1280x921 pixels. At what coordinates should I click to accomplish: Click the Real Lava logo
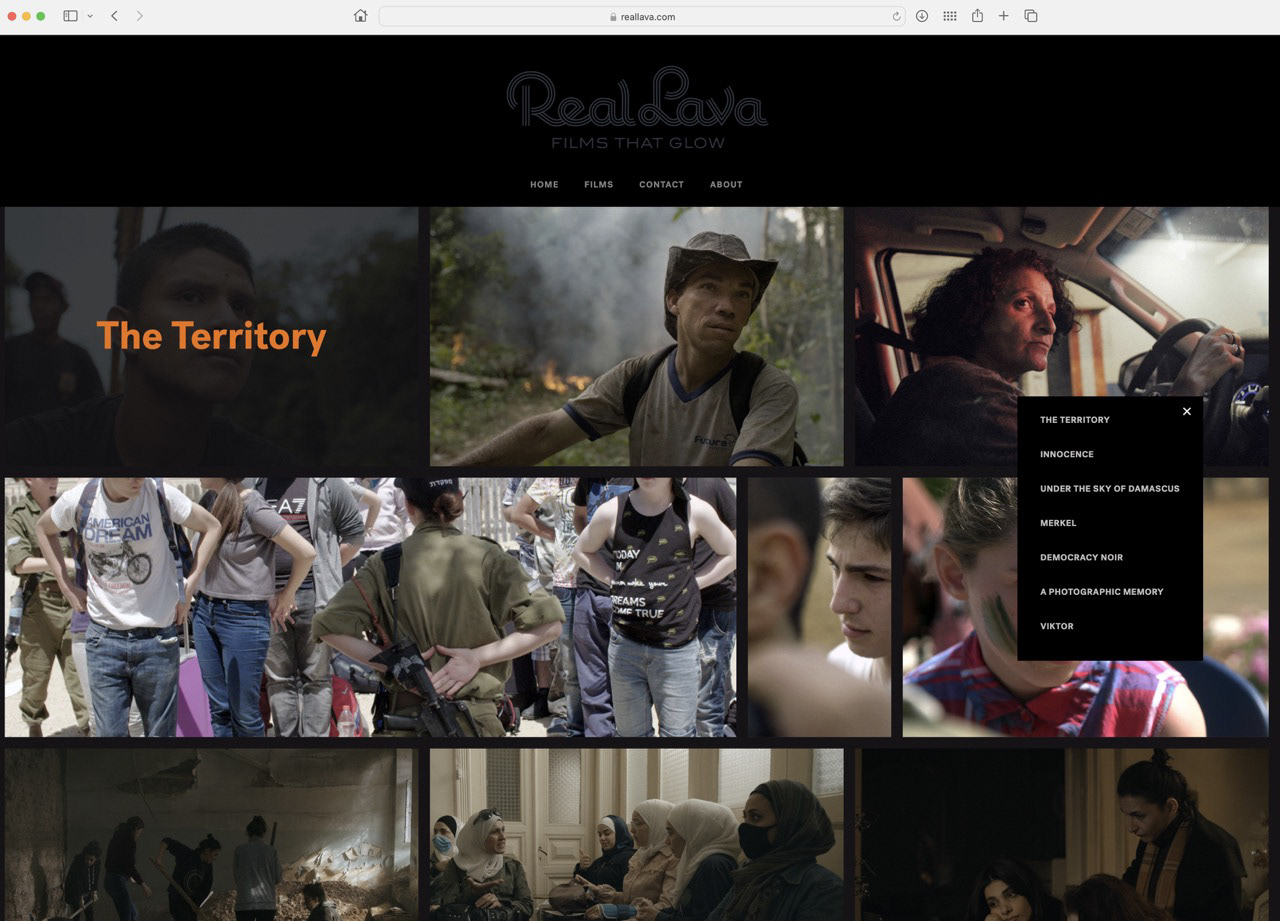pyautogui.click(x=637, y=108)
